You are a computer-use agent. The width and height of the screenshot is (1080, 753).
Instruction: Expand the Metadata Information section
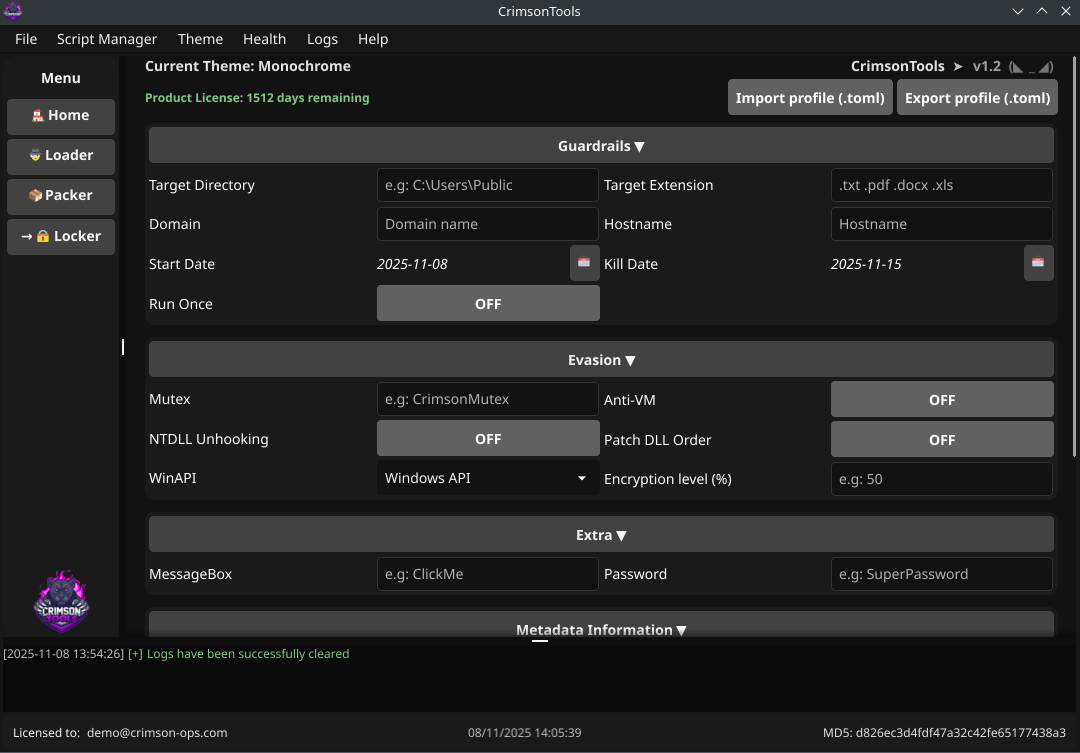[601, 629]
